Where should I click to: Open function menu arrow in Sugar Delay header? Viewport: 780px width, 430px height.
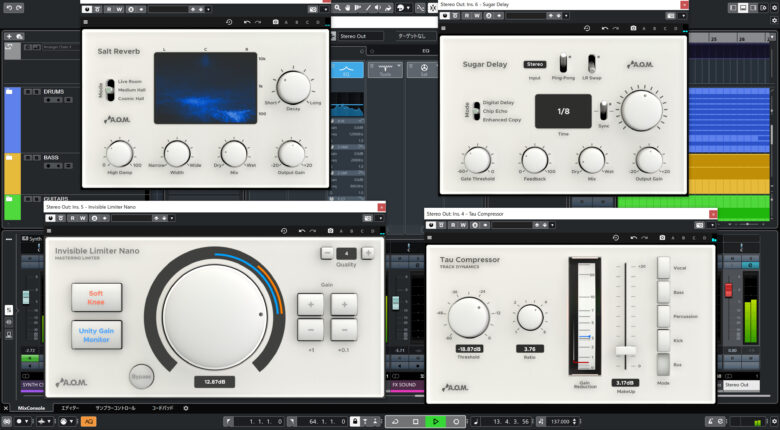click(x=683, y=16)
